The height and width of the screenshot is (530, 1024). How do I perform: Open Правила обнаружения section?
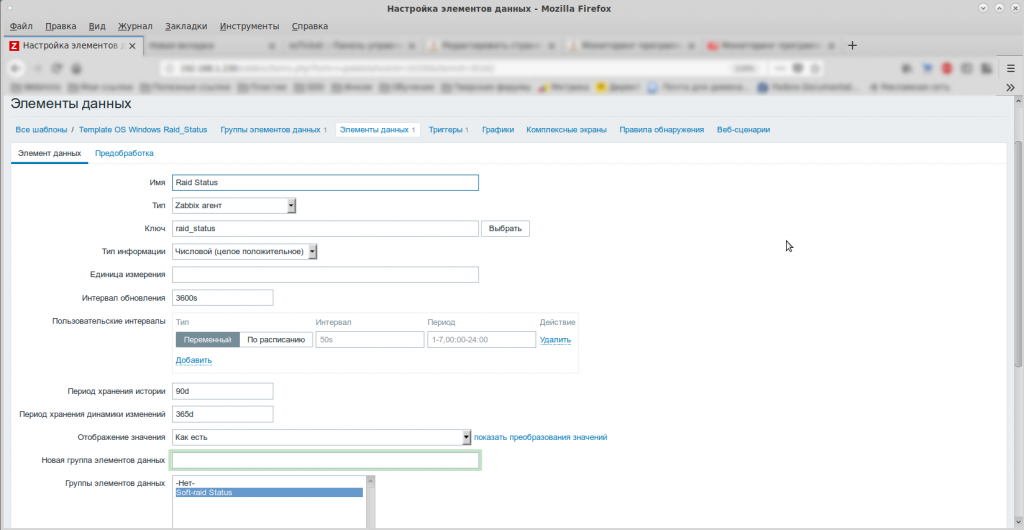point(662,130)
